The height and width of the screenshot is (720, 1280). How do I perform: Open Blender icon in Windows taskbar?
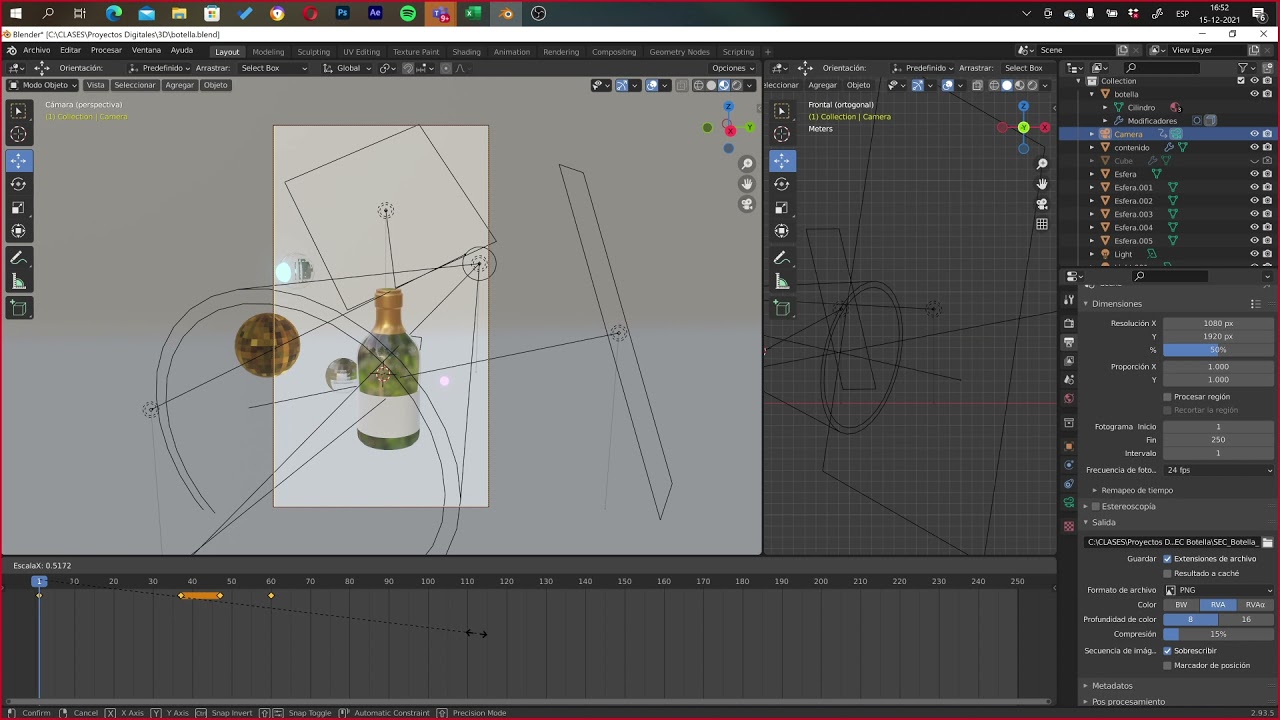[x=506, y=14]
